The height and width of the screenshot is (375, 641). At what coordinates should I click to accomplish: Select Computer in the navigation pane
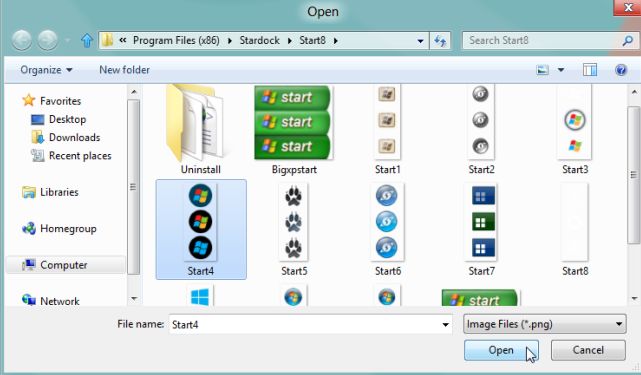click(64, 265)
